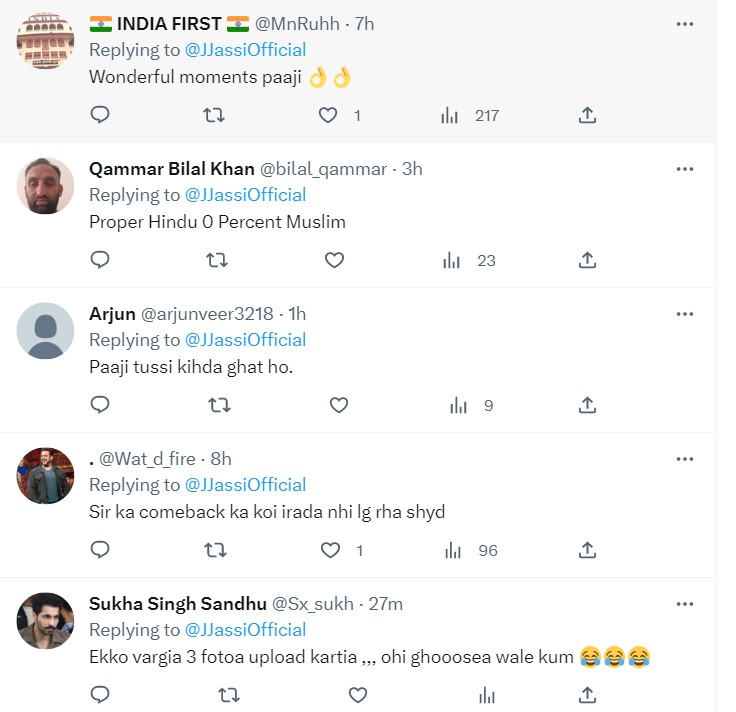
Task: Retweet the 'Paaji tussi kihda ghat ho' tweet
Action: pos(216,405)
